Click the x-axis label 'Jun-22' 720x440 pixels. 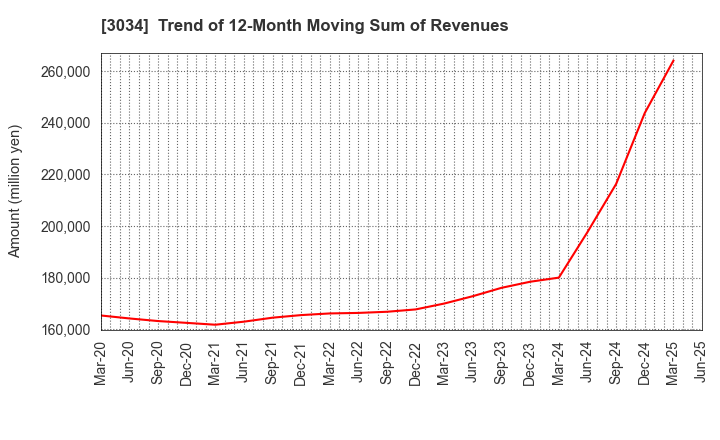358,362
